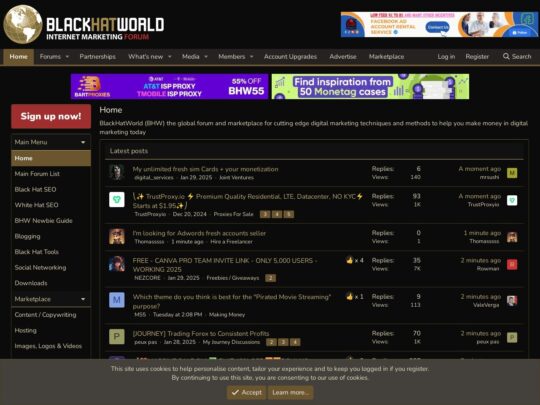
Task: Click ValeVerga last-poster avatar
Action: [512, 300]
